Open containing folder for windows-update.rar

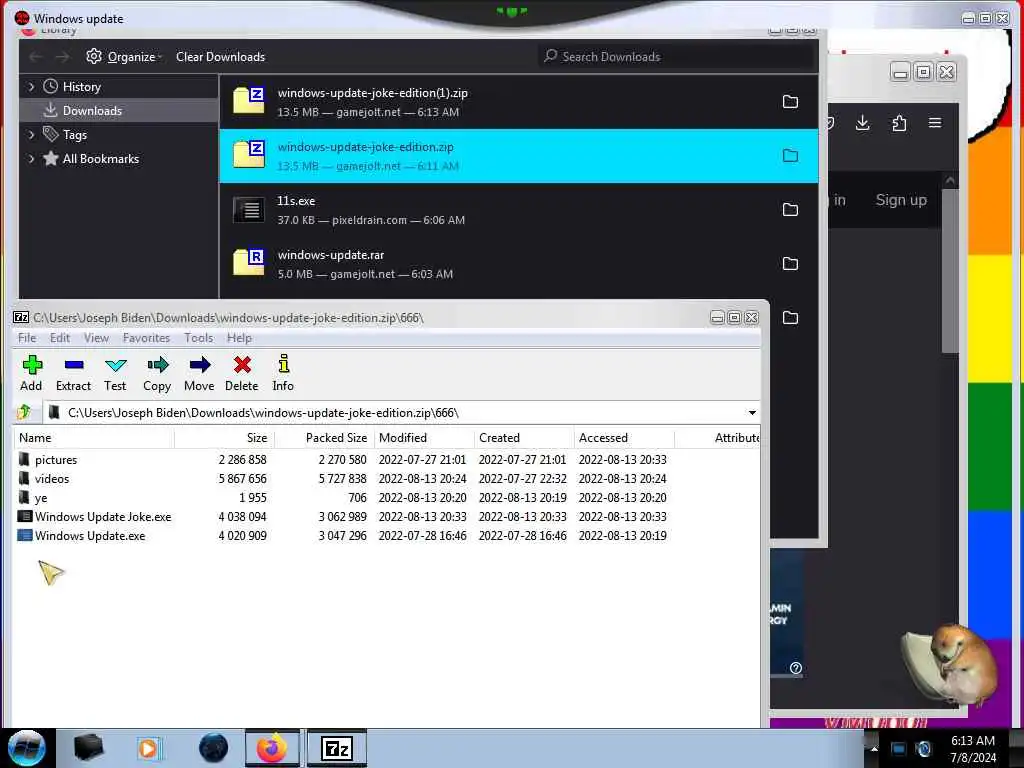pyautogui.click(x=790, y=264)
